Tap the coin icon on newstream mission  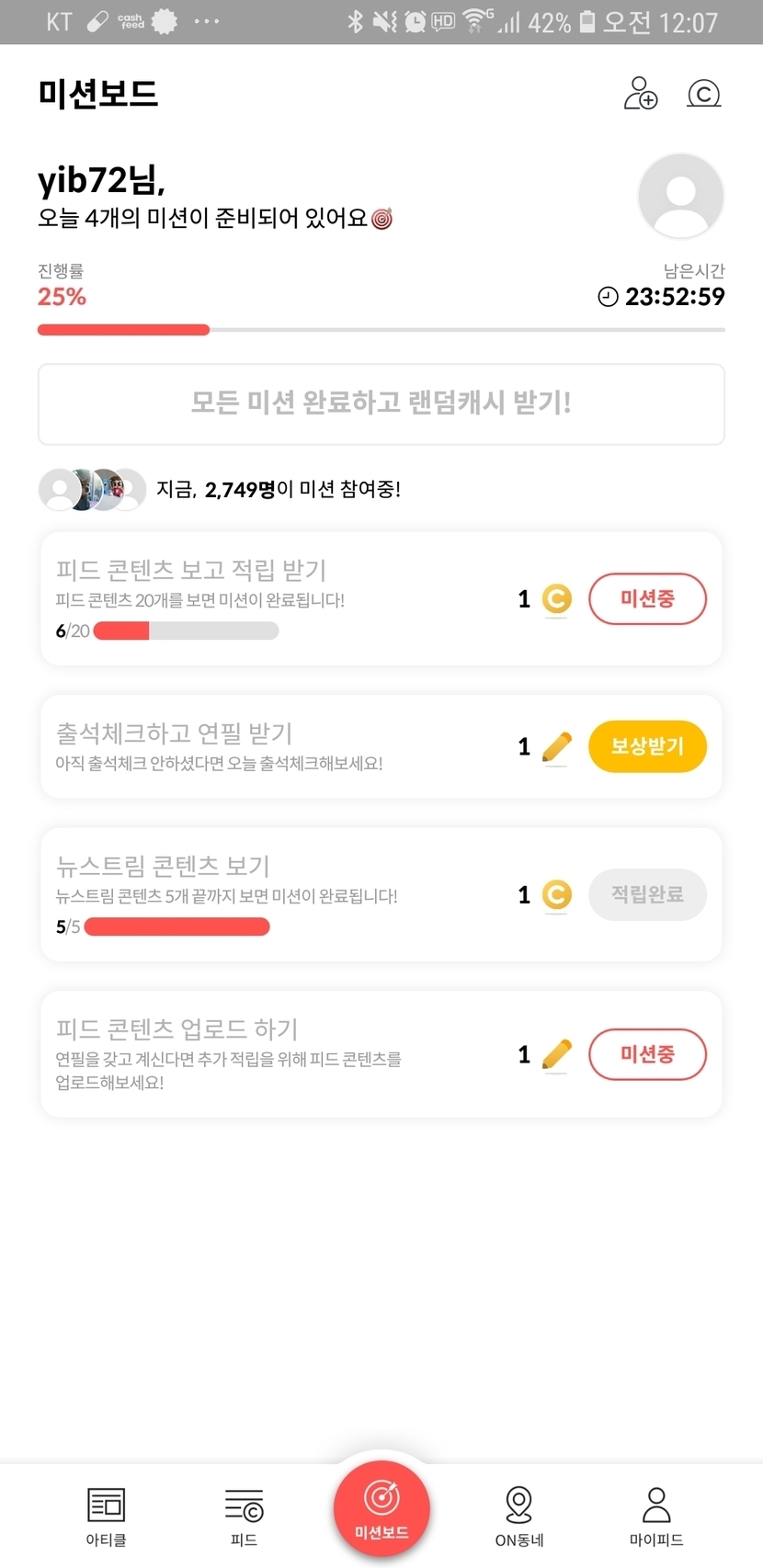pos(556,894)
